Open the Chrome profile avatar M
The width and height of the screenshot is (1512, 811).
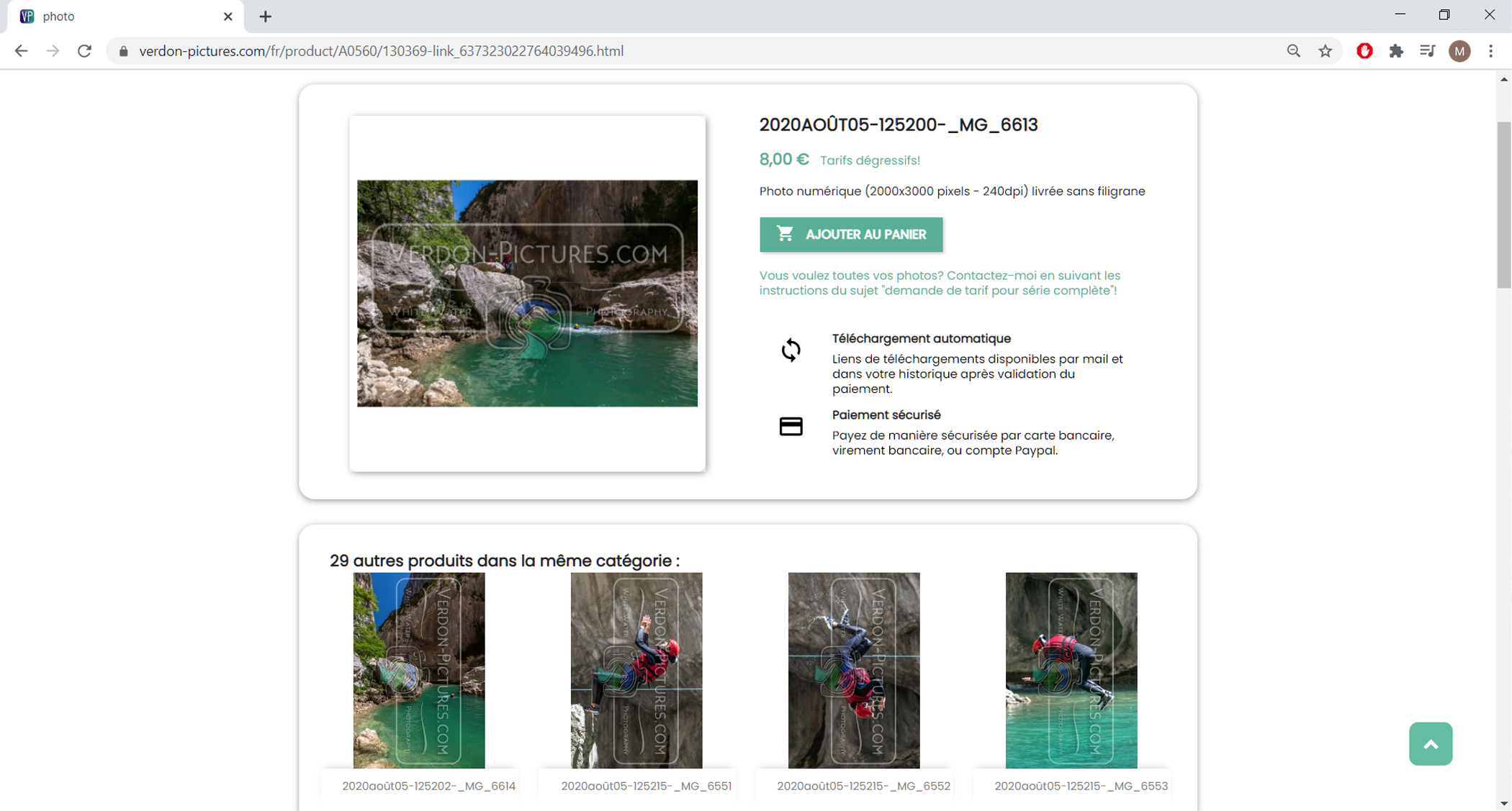point(1459,51)
